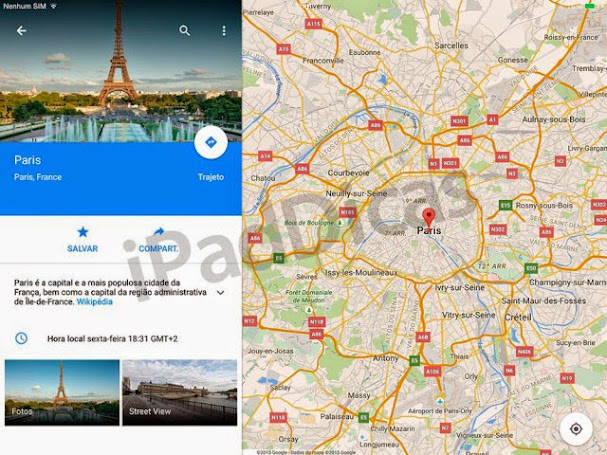Tap the back arrow icon
Image resolution: width=607 pixels, height=455 pixels.
tap(21, 31)
